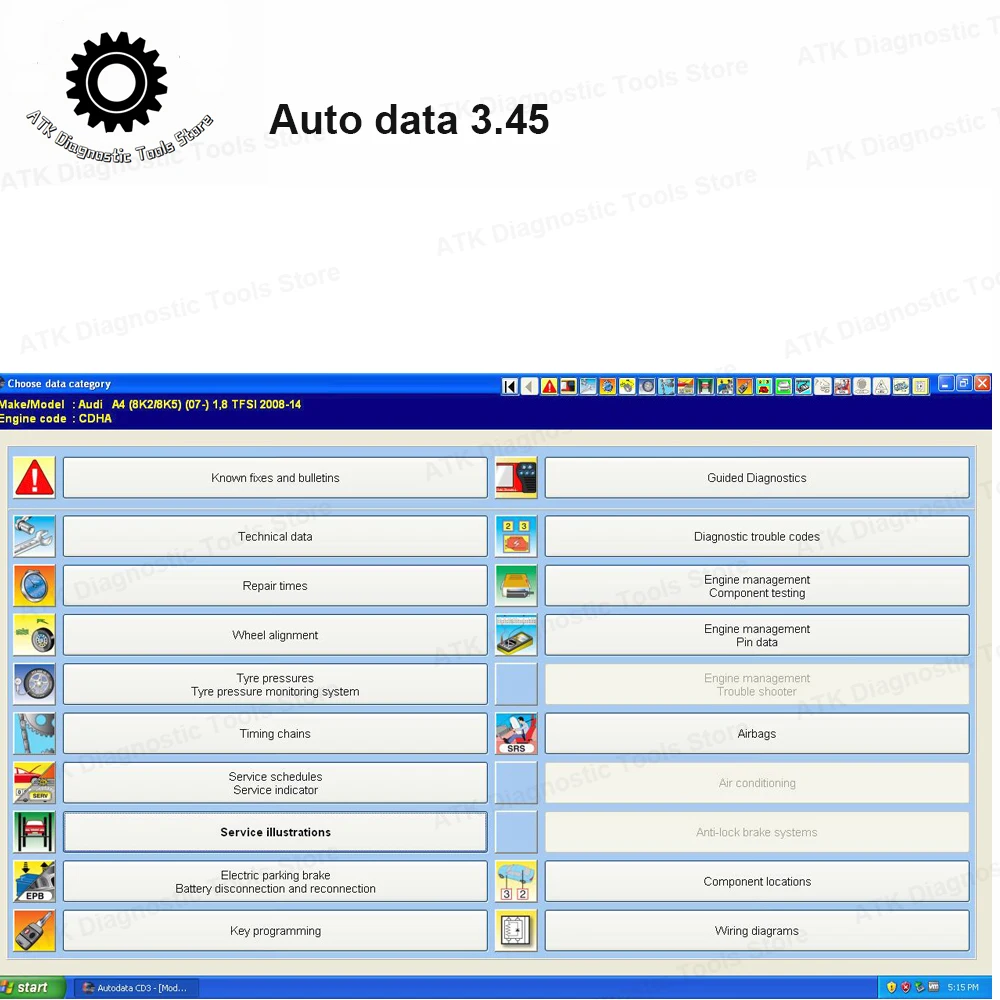This screenshot has height=1000, width=1000.
Task: Click the Windows start button
Action: pyautogui.click(x=32, y=988)
